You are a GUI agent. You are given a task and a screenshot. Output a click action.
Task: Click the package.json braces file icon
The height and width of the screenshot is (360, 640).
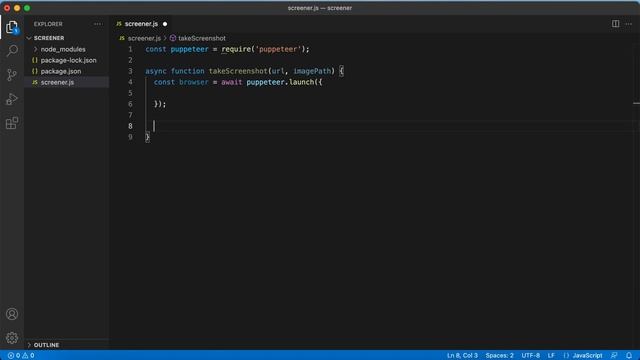click(35, 71)
